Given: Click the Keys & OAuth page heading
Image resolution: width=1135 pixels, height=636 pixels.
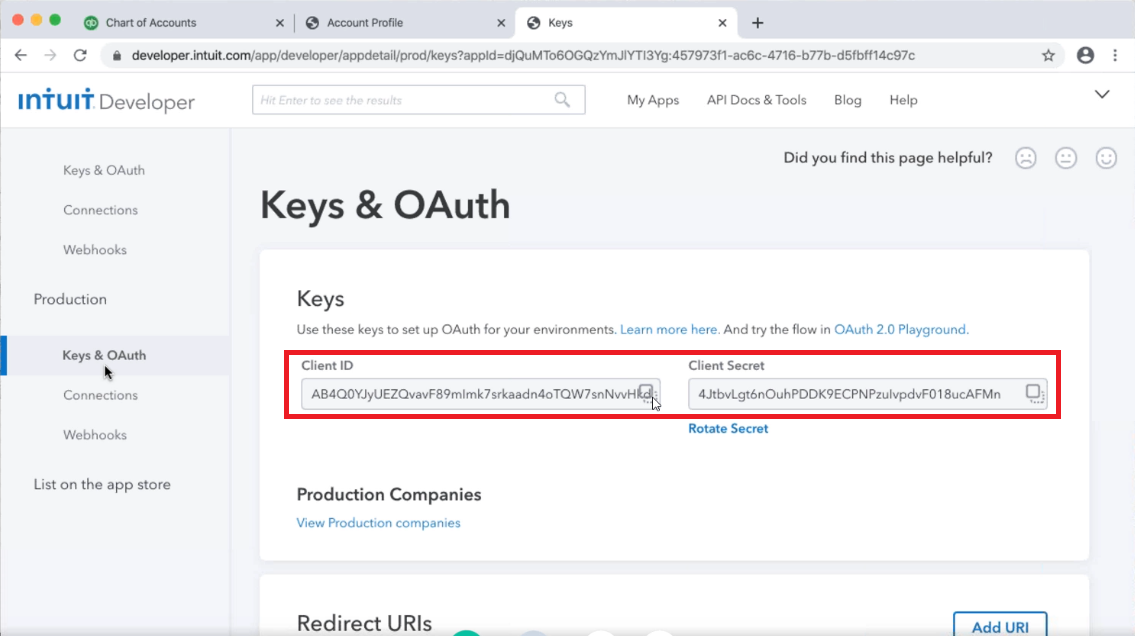Looking at the screenshot, I should pos(385,205).
